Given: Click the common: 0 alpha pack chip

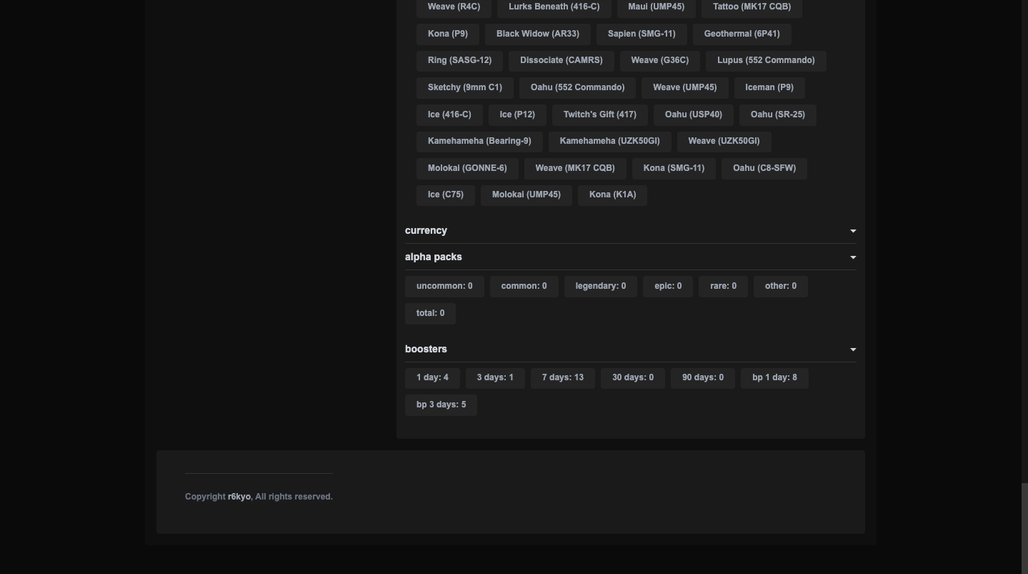Looking at the screenshot, I should pyautogui.click(x=524, y=286).
